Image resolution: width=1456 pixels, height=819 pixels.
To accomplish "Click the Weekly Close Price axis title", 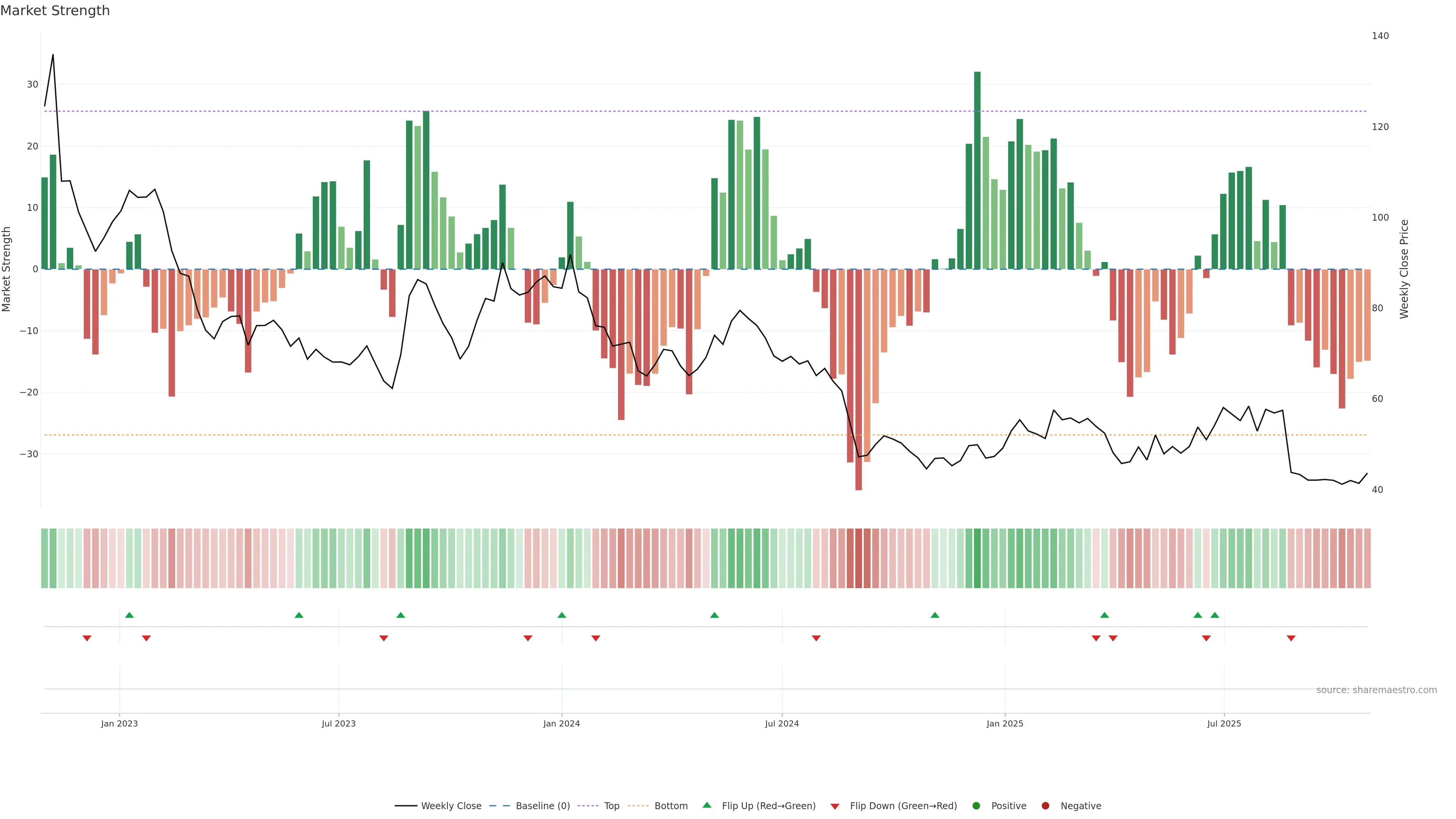I will (x=1404, y=269).
